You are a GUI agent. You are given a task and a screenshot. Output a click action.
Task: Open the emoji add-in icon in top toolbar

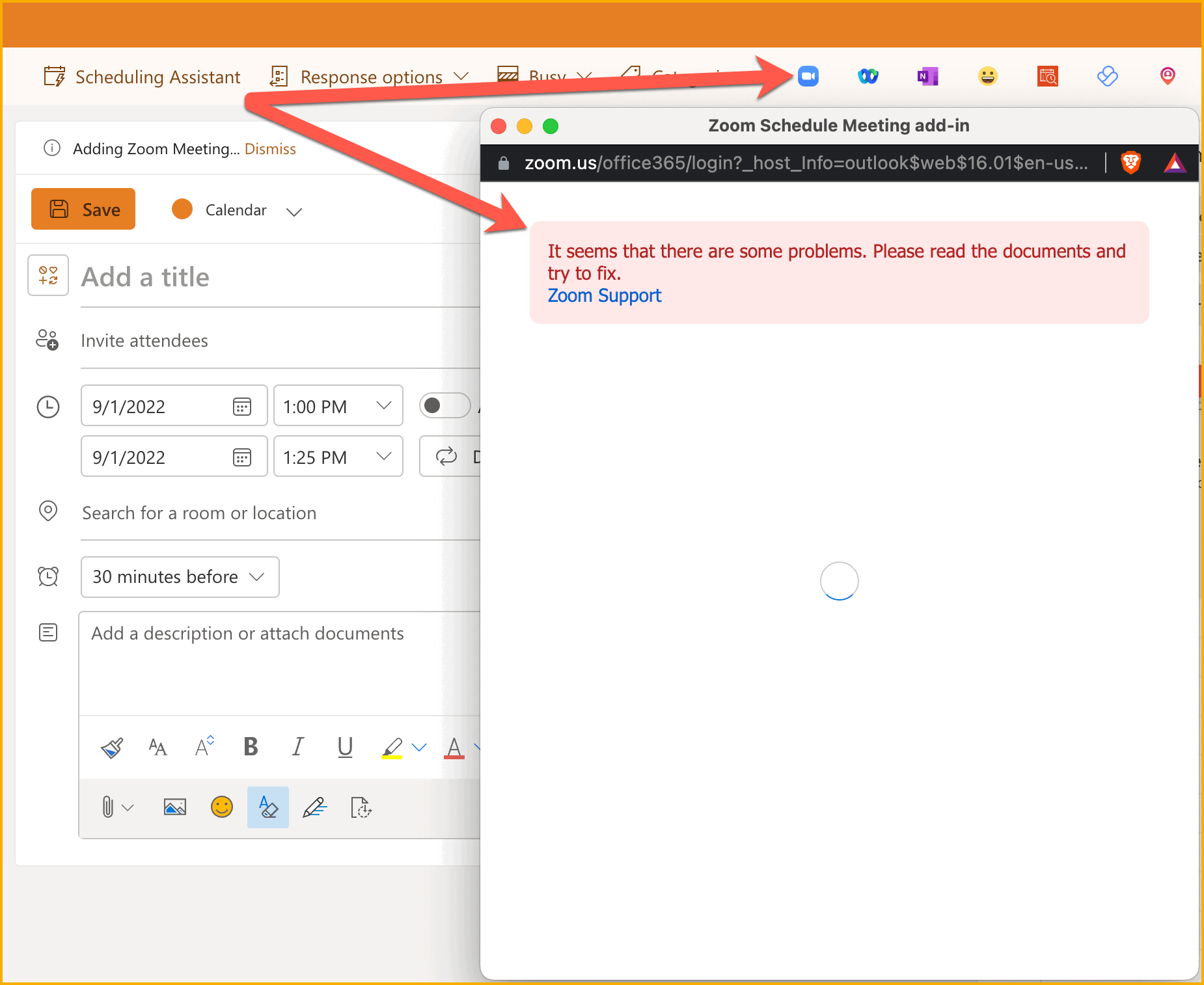click(987, 77)
